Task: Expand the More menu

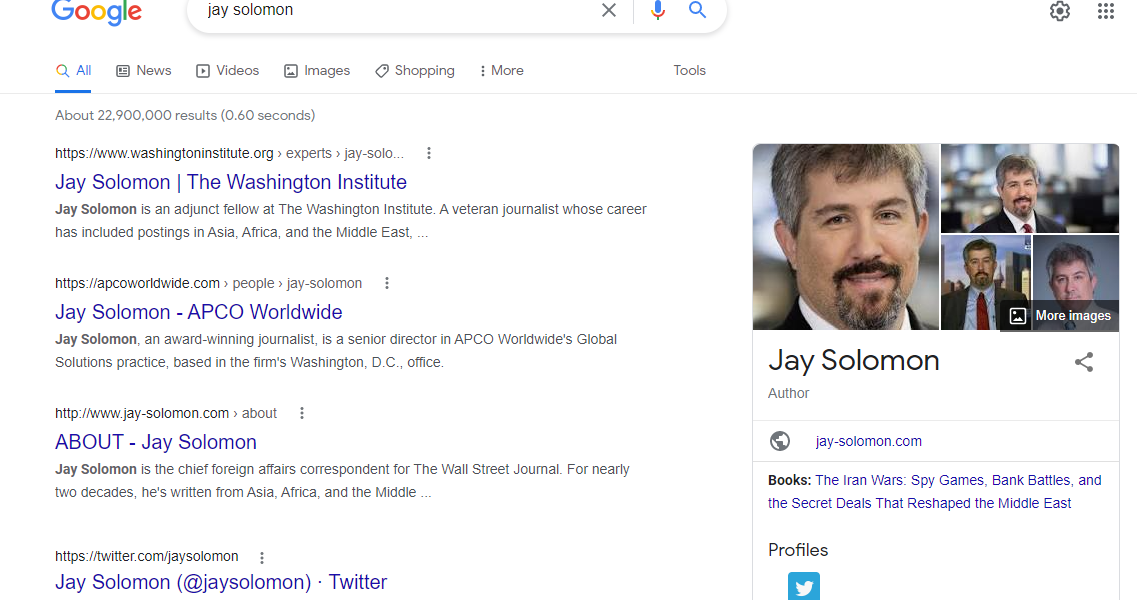Action: pyautogui.click(x=501, y=71)
